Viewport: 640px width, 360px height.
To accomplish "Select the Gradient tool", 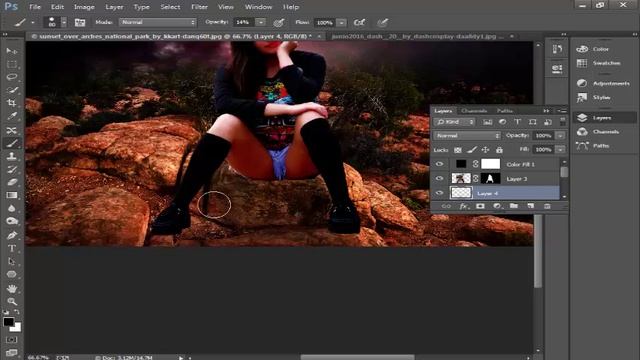I will (x=12, y=195).
